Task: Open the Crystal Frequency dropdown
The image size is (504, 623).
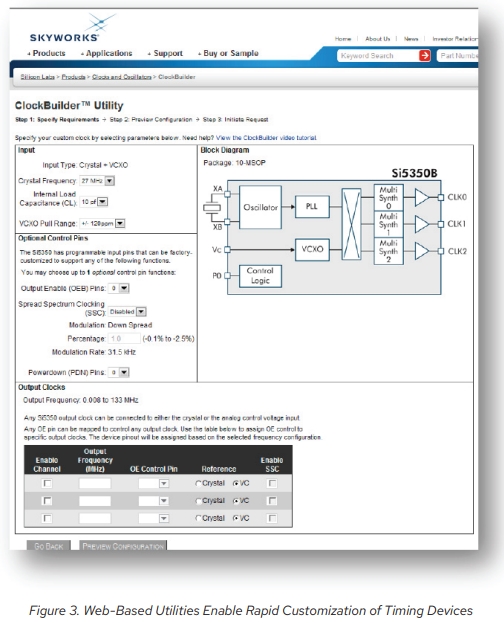Action: click(110, 181)
